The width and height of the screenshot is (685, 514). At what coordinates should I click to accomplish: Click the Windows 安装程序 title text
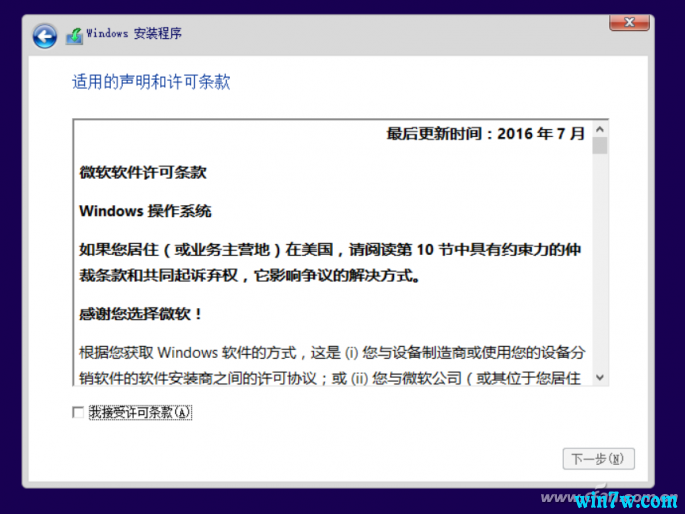pos(134,34)
